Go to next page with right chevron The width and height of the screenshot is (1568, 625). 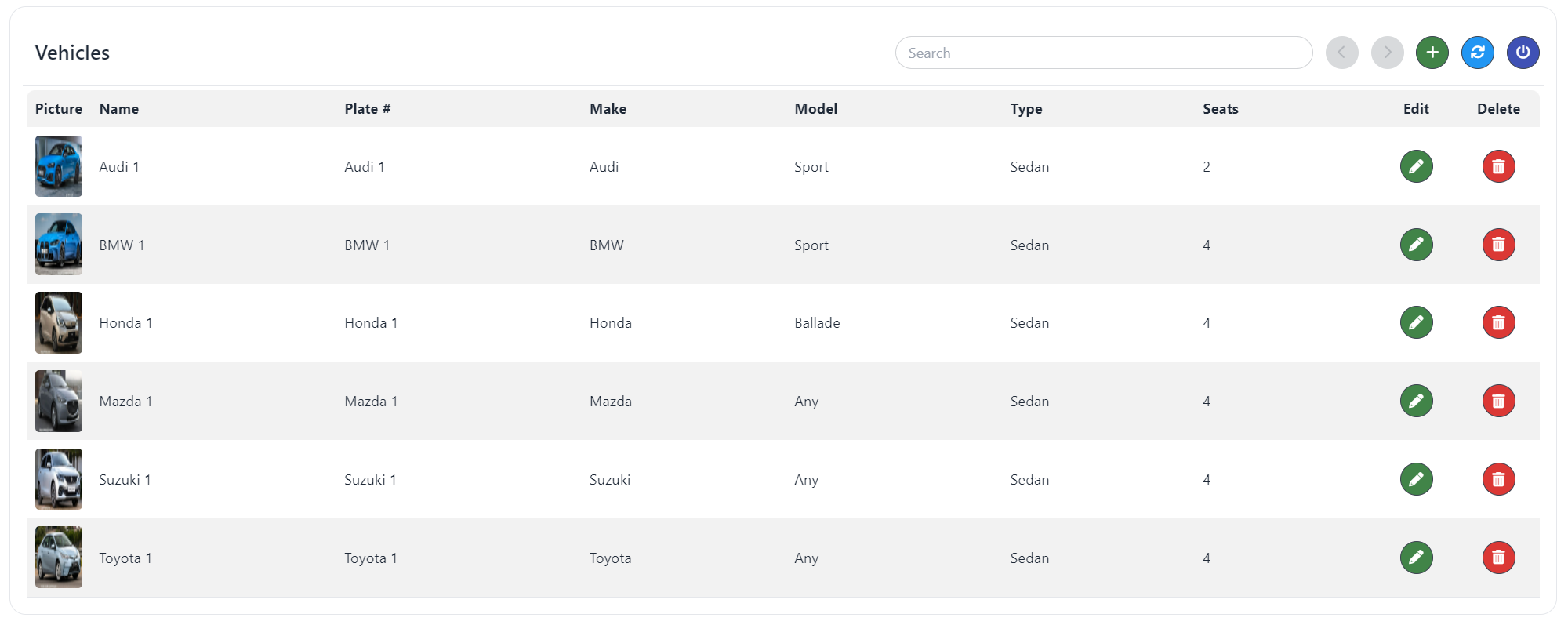1387,53
